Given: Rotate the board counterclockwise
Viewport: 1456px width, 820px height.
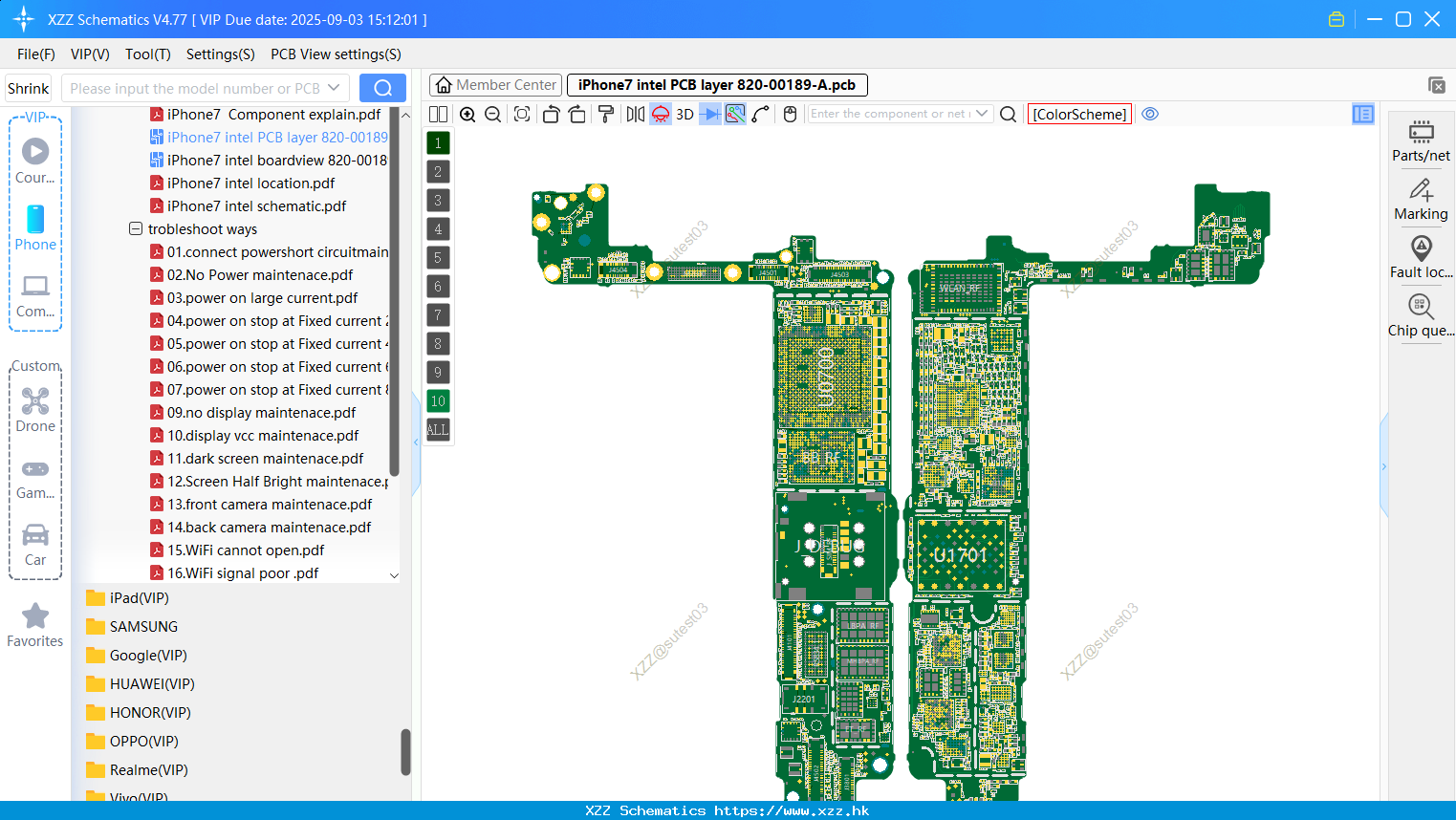Looking at the screenshot, I should [551, 114].
